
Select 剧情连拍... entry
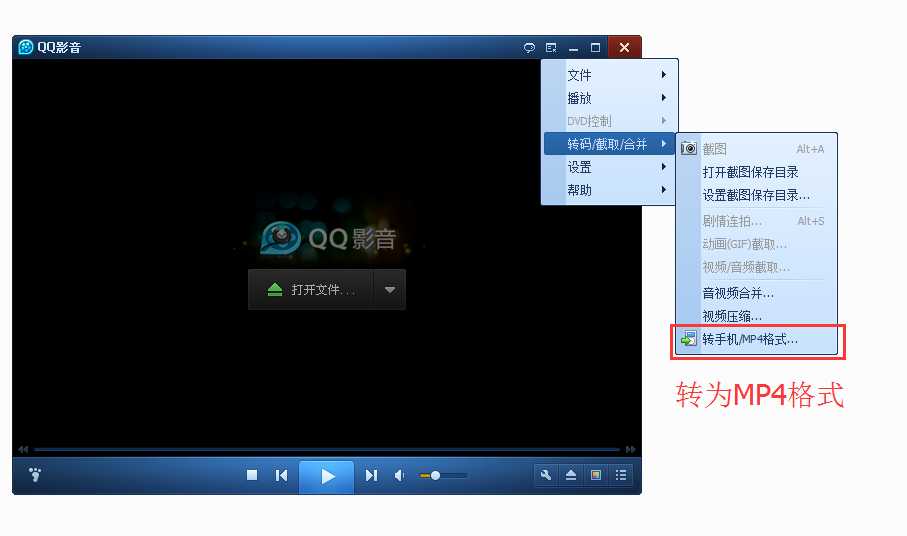pyautogui.click(x=757, y=221)
